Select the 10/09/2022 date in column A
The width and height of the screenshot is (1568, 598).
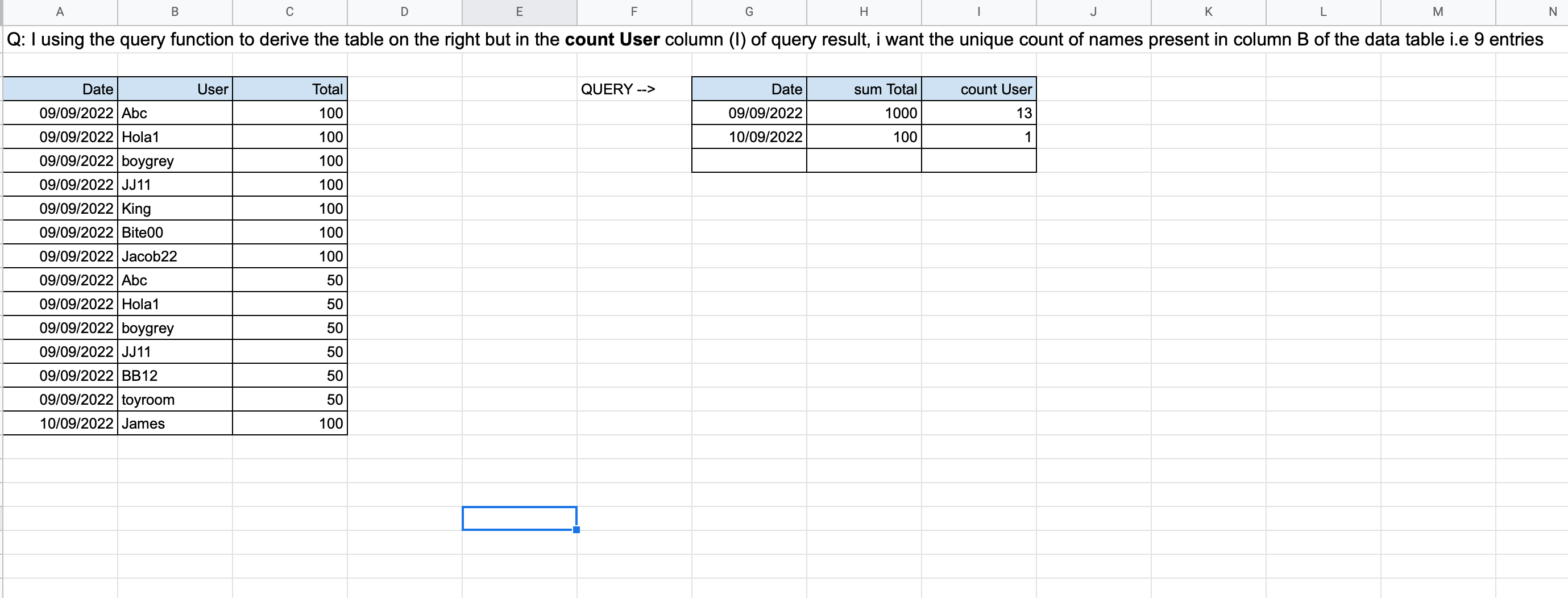[60, 423]
